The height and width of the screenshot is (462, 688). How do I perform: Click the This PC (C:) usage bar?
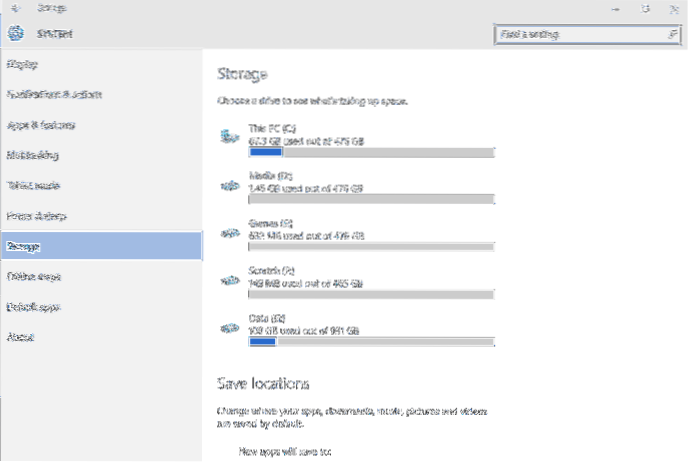tap(371, 152)
